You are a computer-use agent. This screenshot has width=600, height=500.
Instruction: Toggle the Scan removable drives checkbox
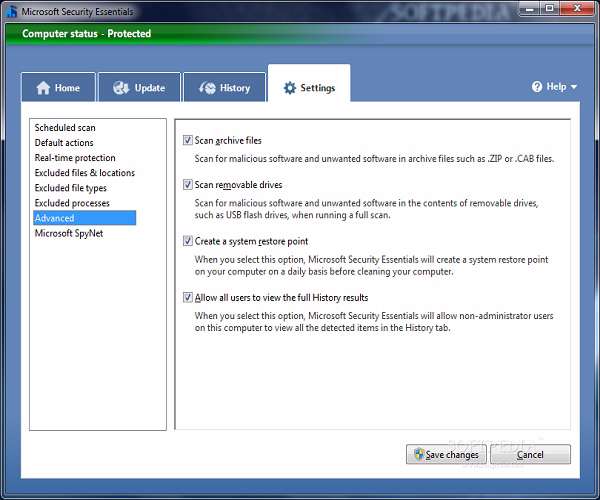click(188, 185)
